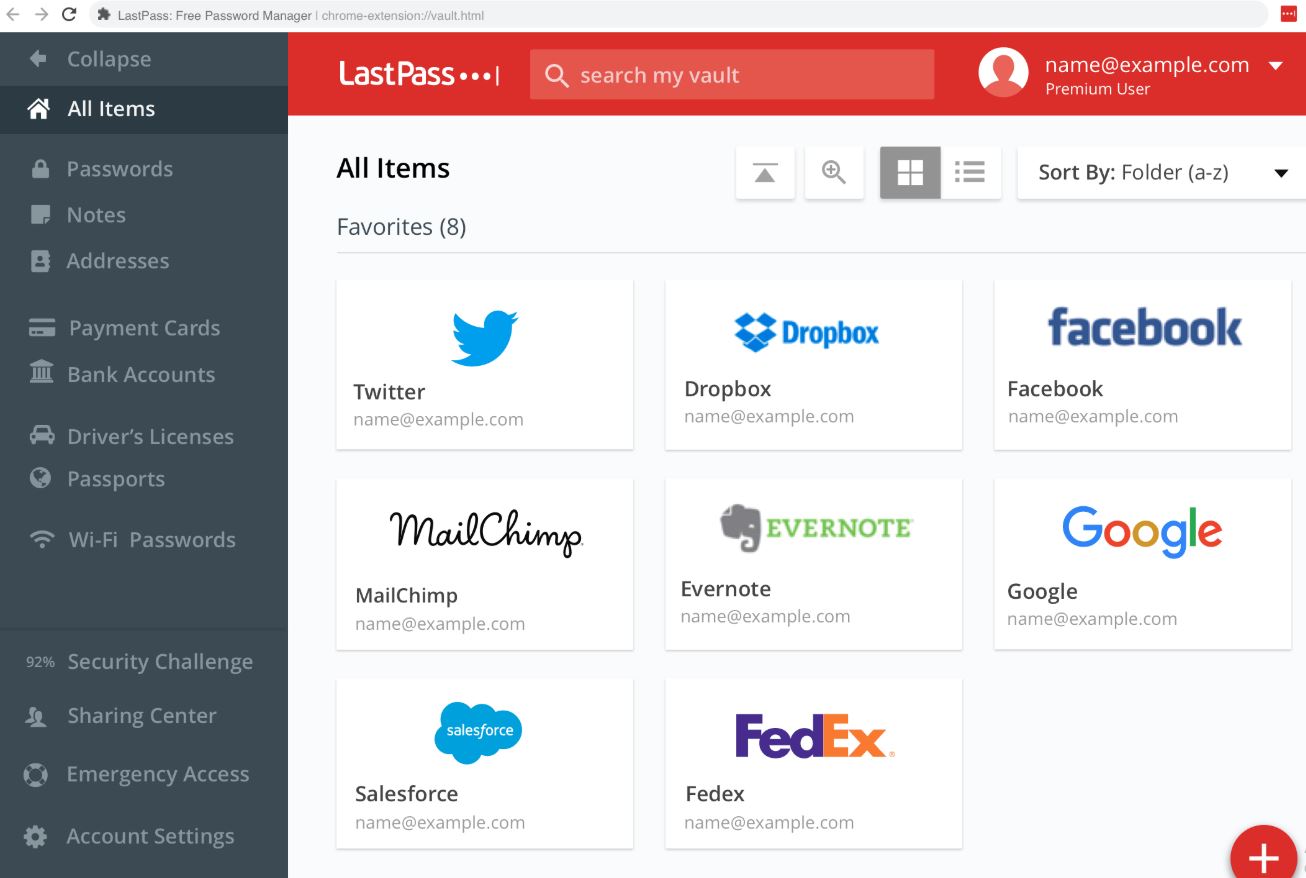Add a new item with red plus button
This screenshot has width=1306, height=878.
coord(1264,857)
